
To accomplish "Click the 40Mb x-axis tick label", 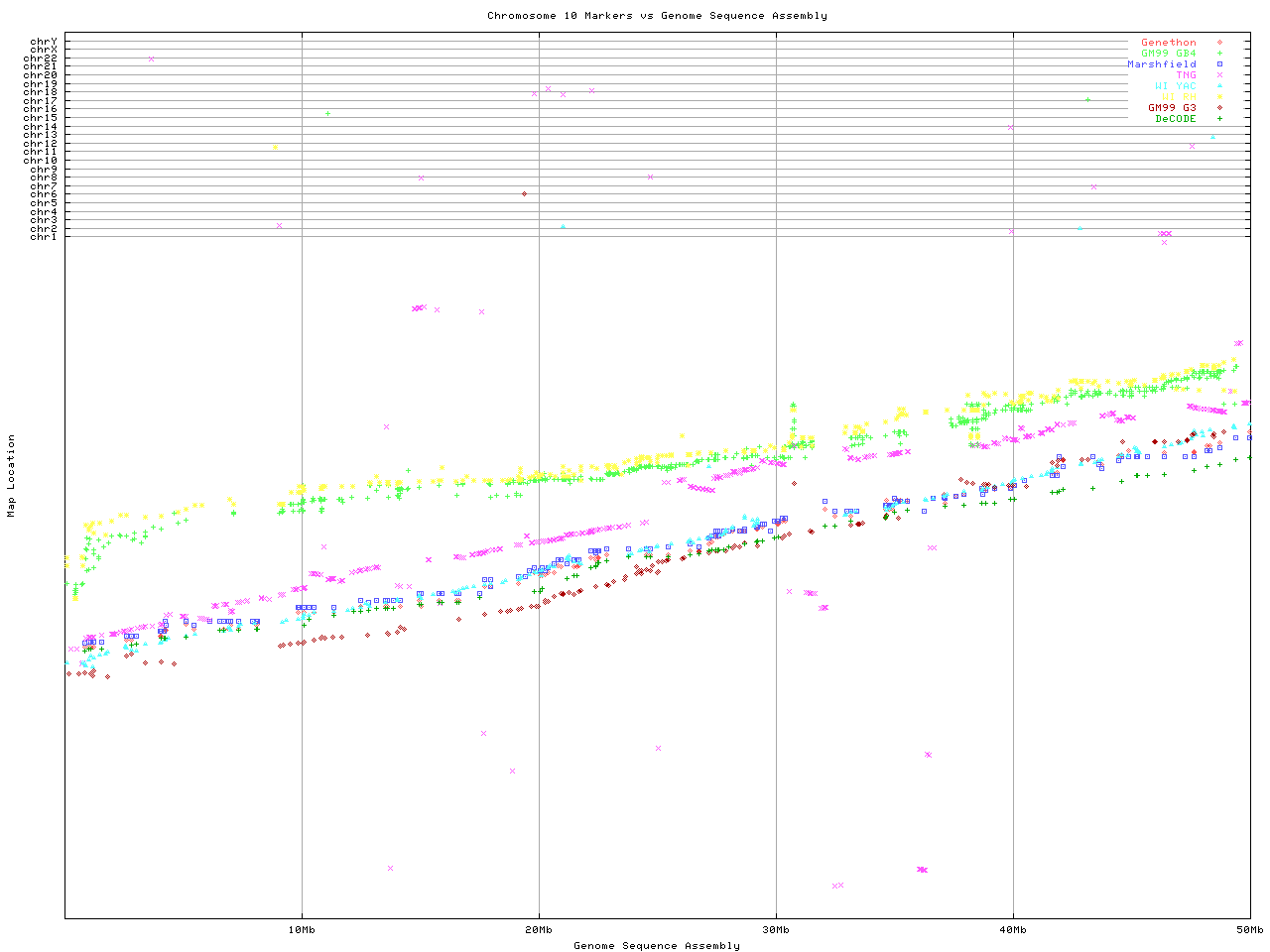I will point(1013,930).
